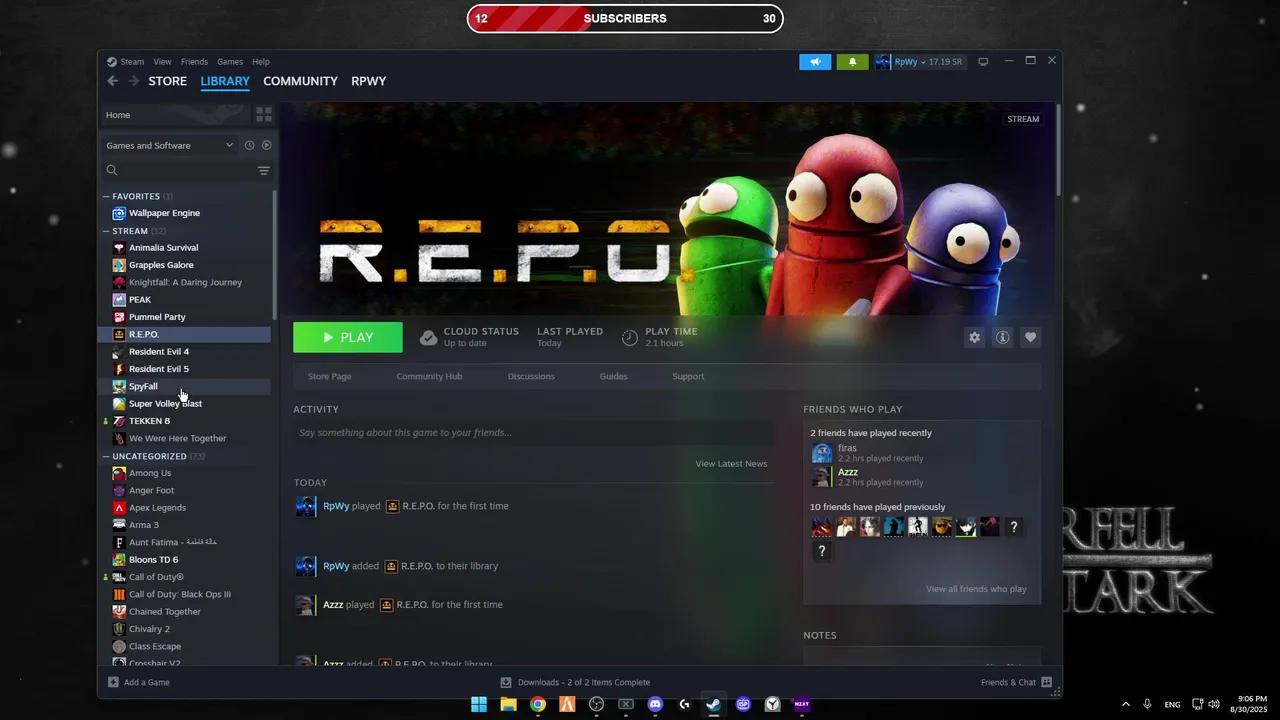Show hidden system tray icons
The image size is (1280, 720).
tap(1125, 704)
